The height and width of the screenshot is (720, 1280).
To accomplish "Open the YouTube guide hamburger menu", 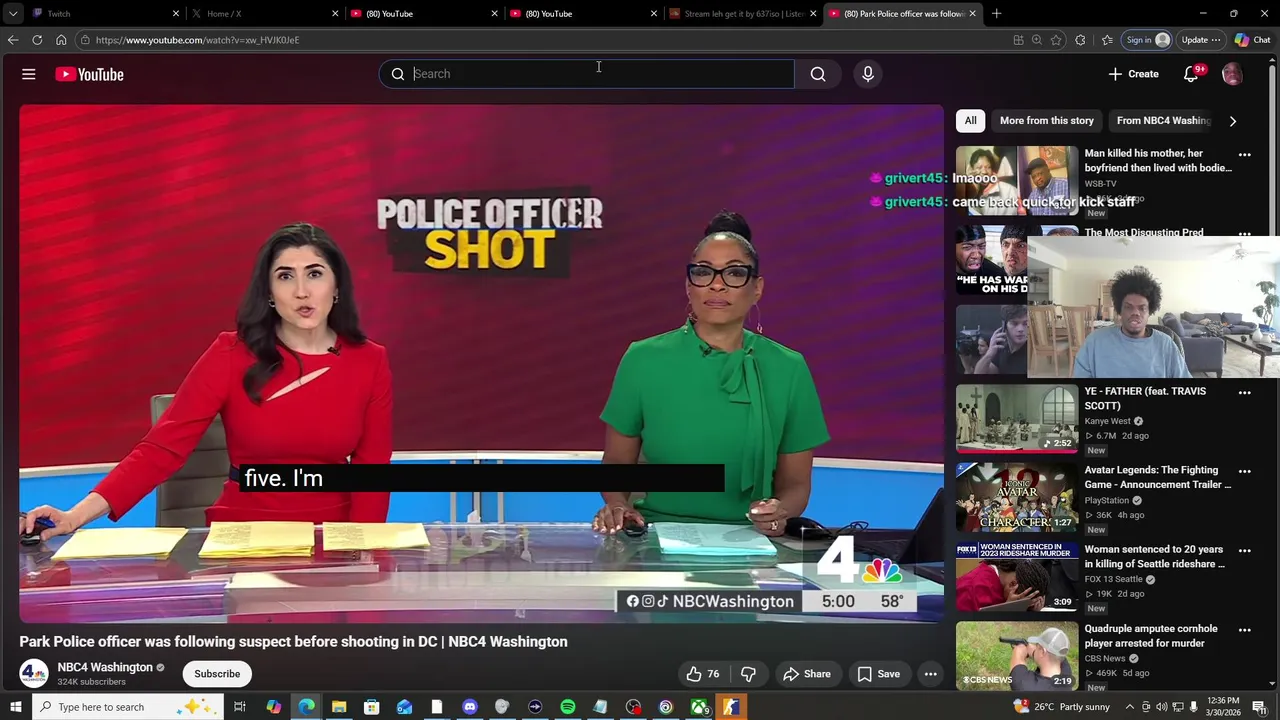I will click(29, 74).
